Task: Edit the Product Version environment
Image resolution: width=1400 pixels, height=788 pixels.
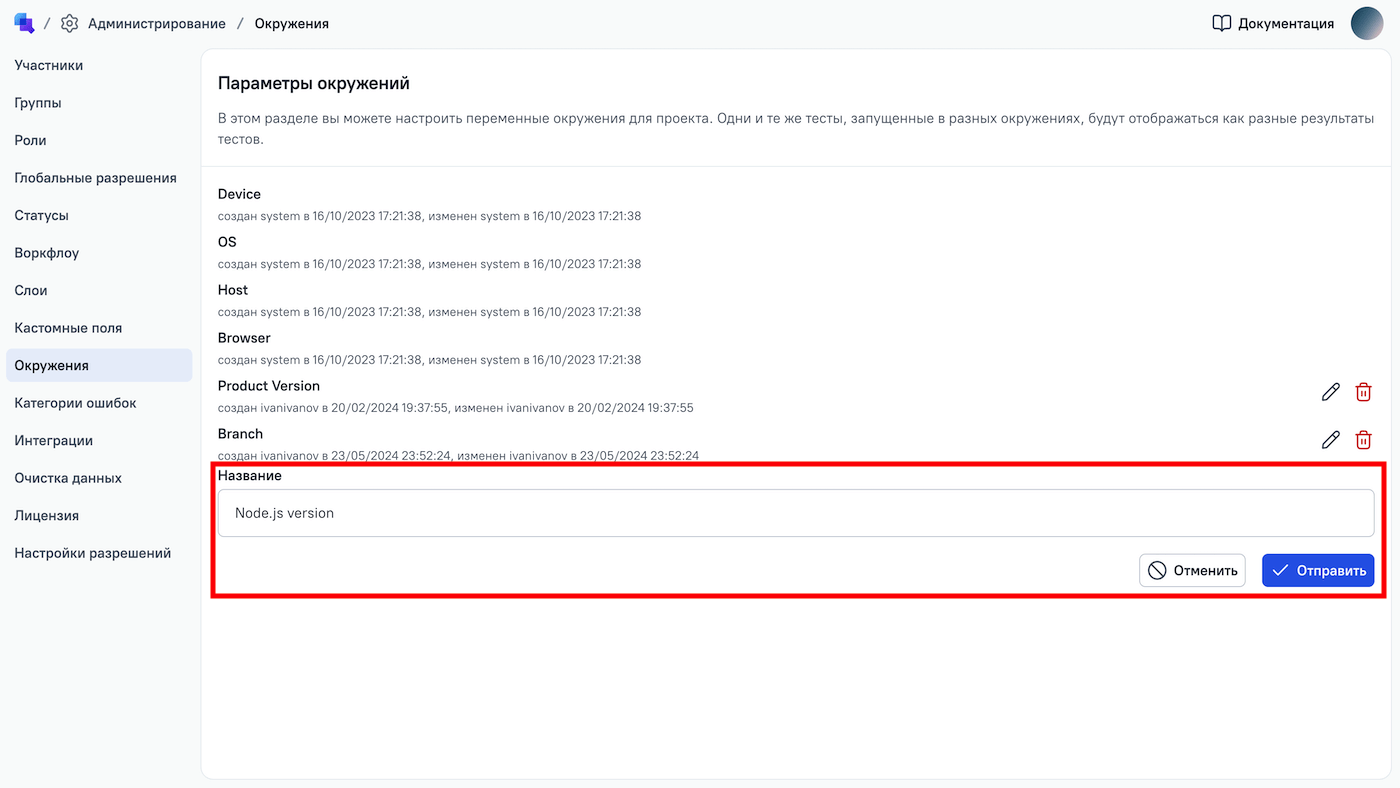Action: (x=1330, y=392)
